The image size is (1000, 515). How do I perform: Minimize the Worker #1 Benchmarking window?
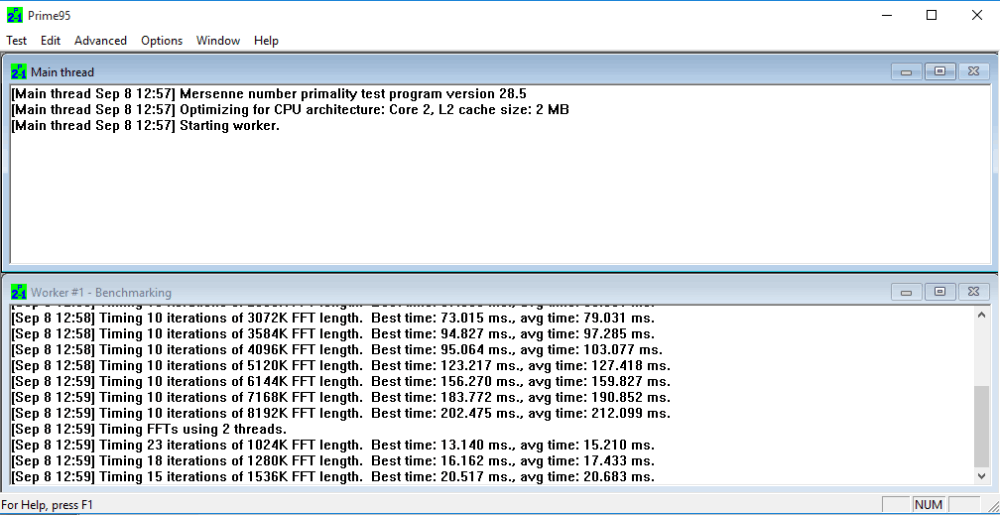tap(906, 292)
